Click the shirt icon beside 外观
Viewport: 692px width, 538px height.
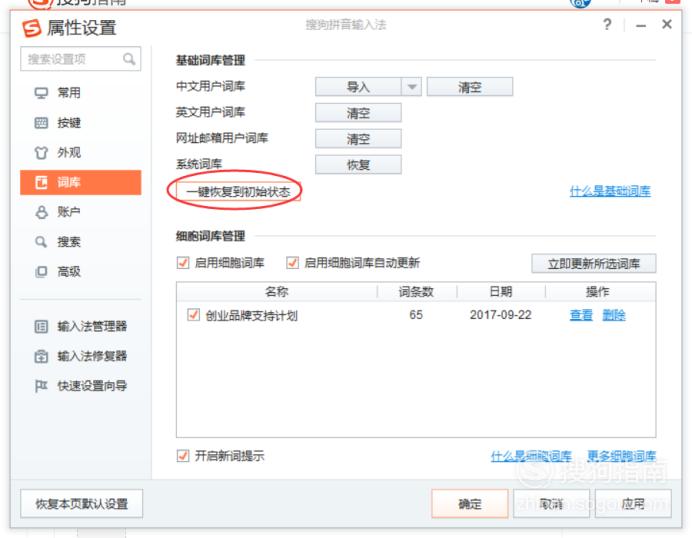coord(41,153)
